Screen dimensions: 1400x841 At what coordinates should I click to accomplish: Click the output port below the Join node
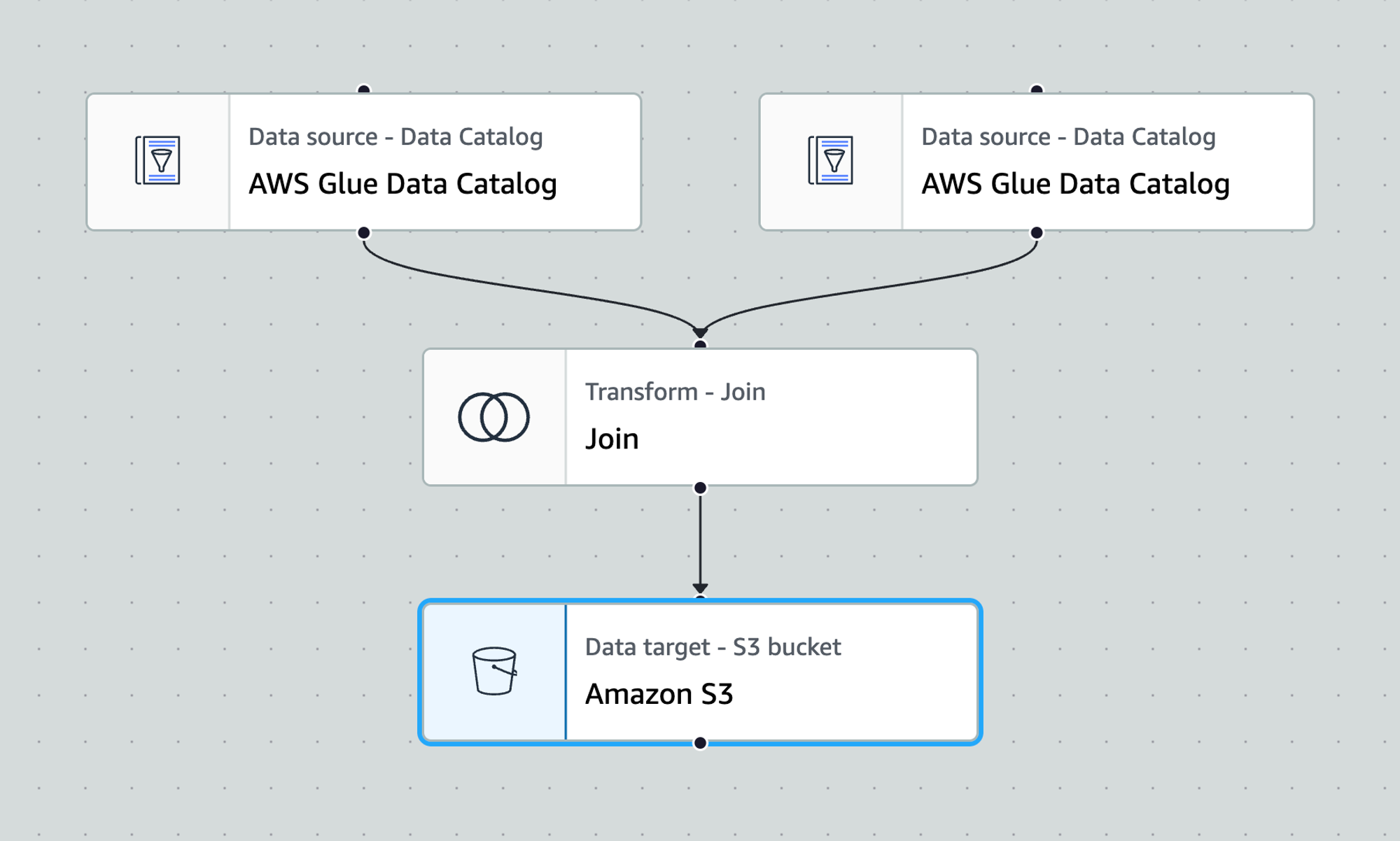point(699,486)
